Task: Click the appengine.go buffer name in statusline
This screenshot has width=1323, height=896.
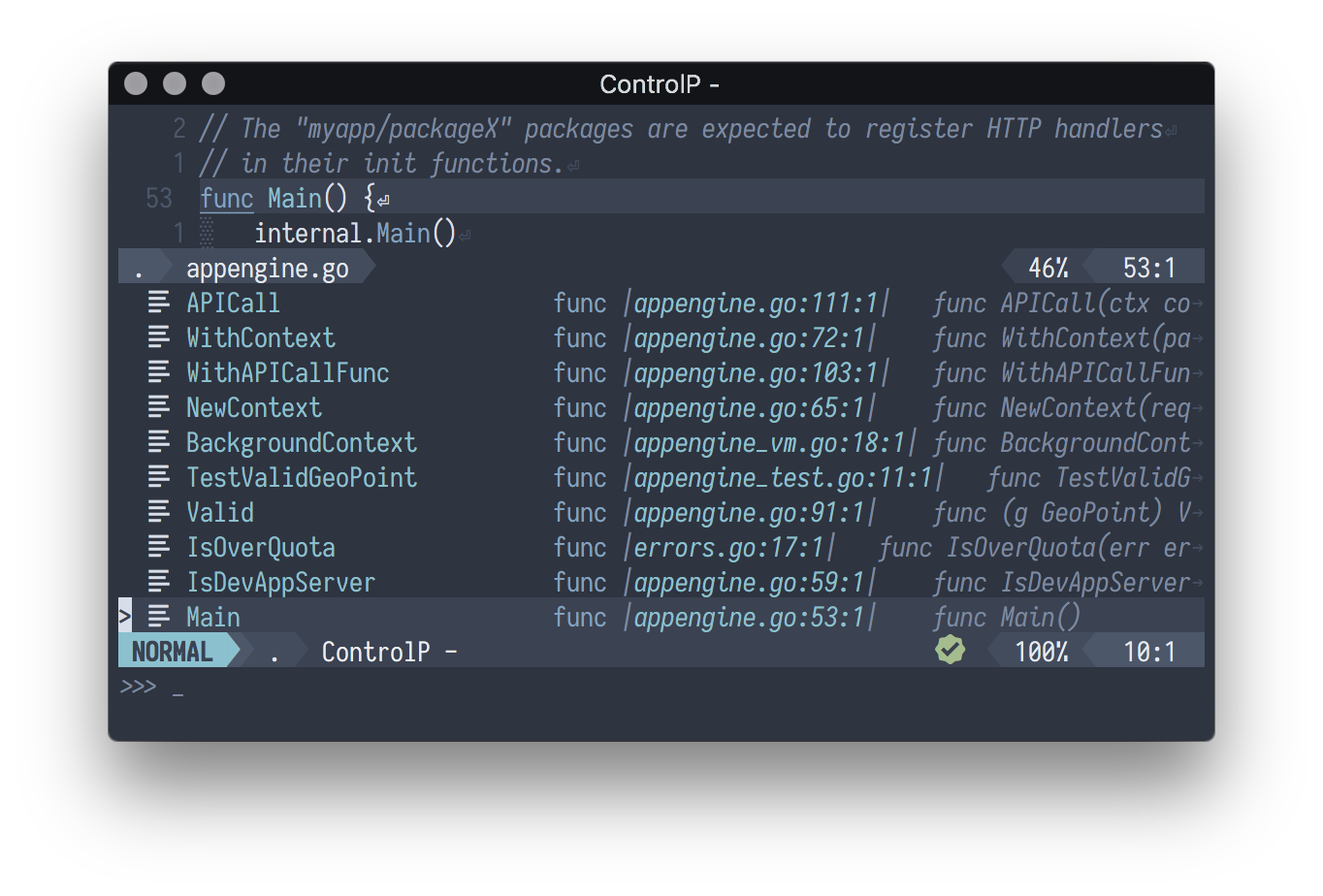Action: coord(267,268)
